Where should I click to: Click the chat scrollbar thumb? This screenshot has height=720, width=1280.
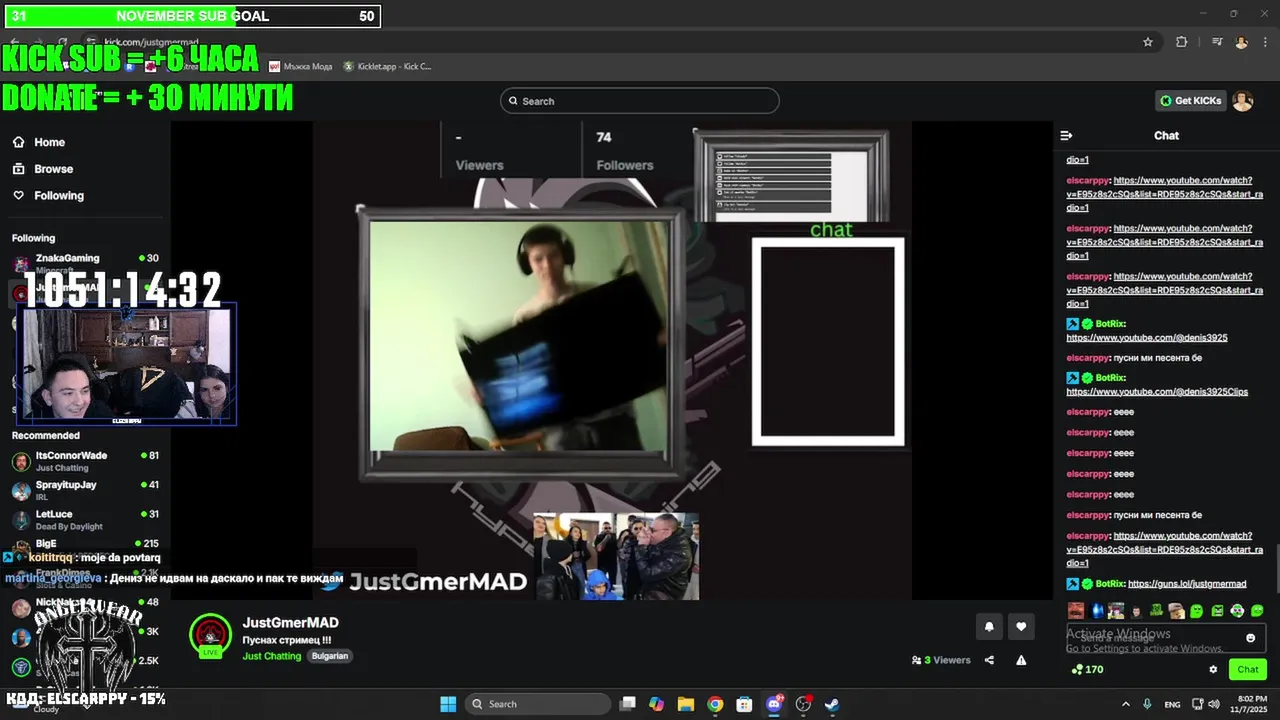click(x=1276, y=568)
